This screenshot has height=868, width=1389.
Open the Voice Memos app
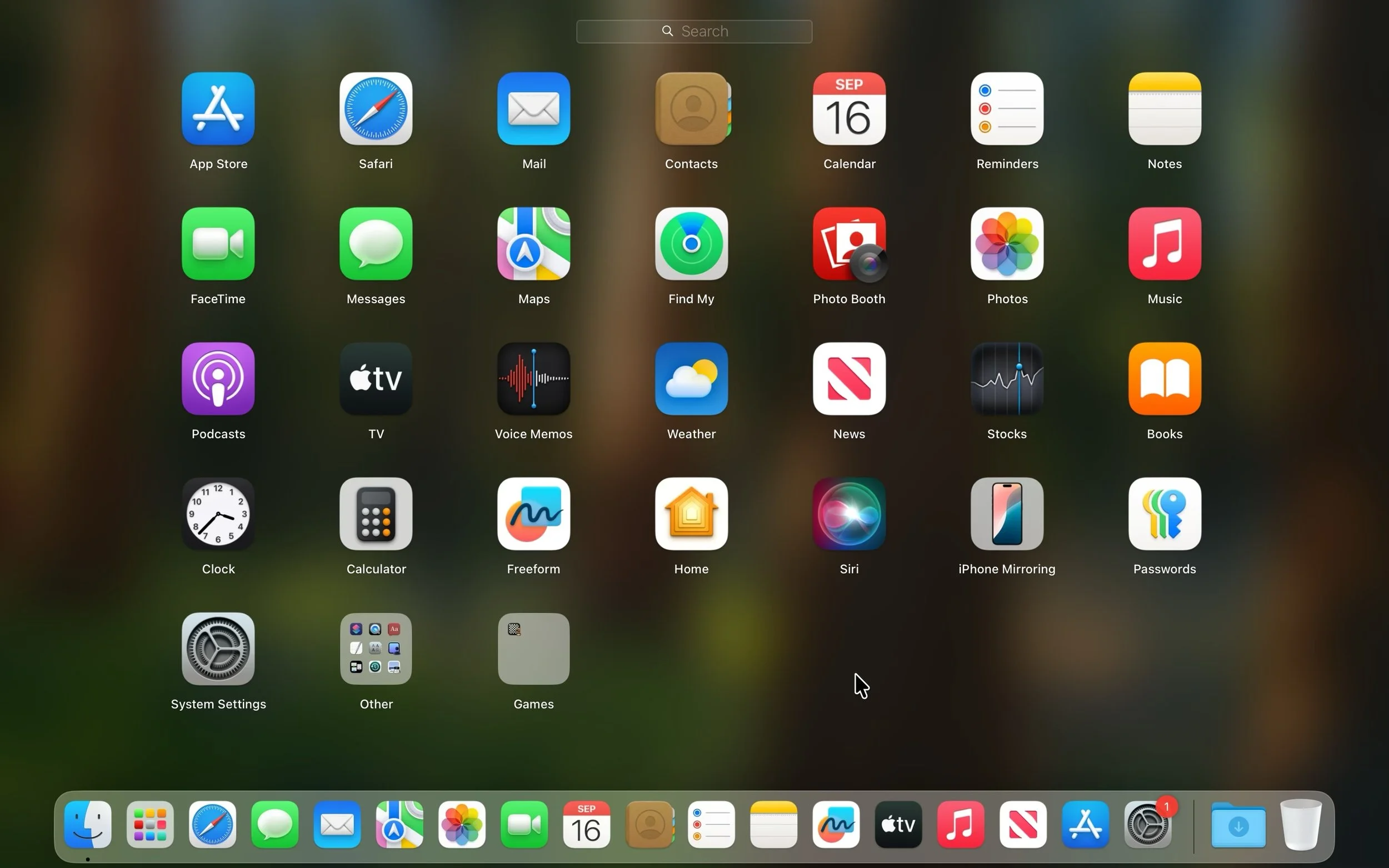(x=533, y=379)
